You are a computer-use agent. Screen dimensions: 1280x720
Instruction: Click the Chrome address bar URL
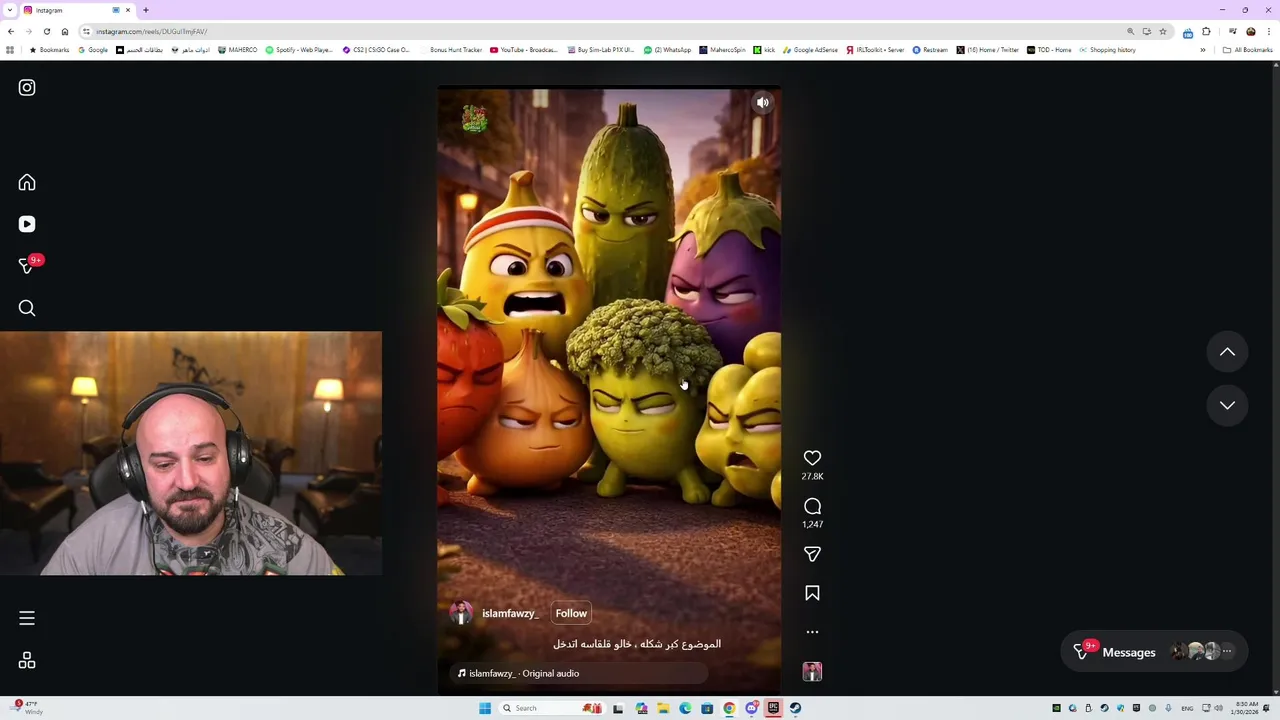152,31
